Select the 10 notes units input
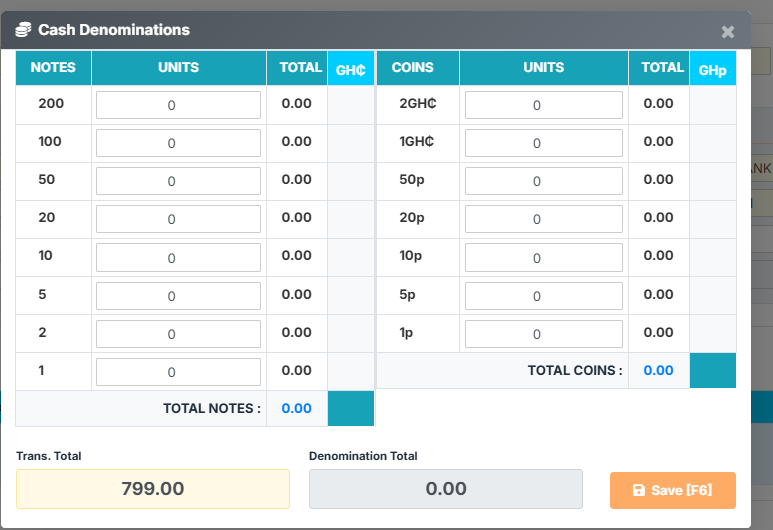The image size is (773, 530). [x=178, y=257]
